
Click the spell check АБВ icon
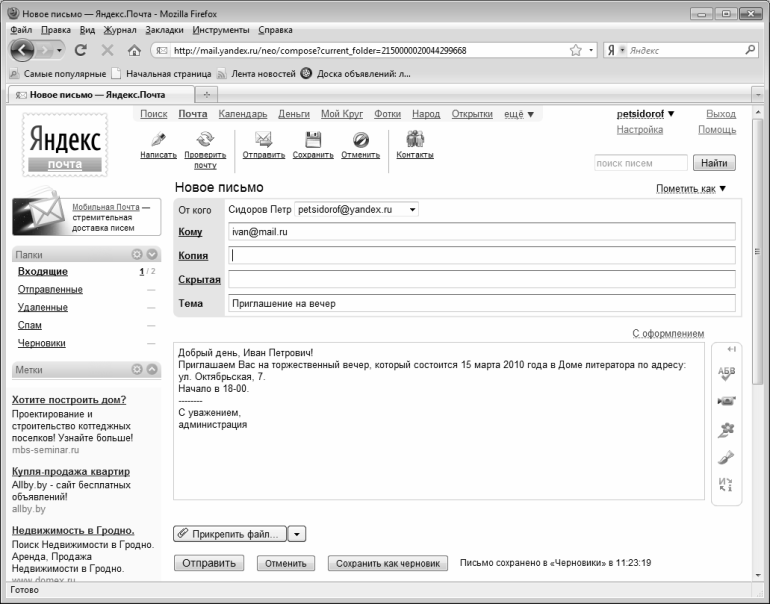click(x=726, y=373)
